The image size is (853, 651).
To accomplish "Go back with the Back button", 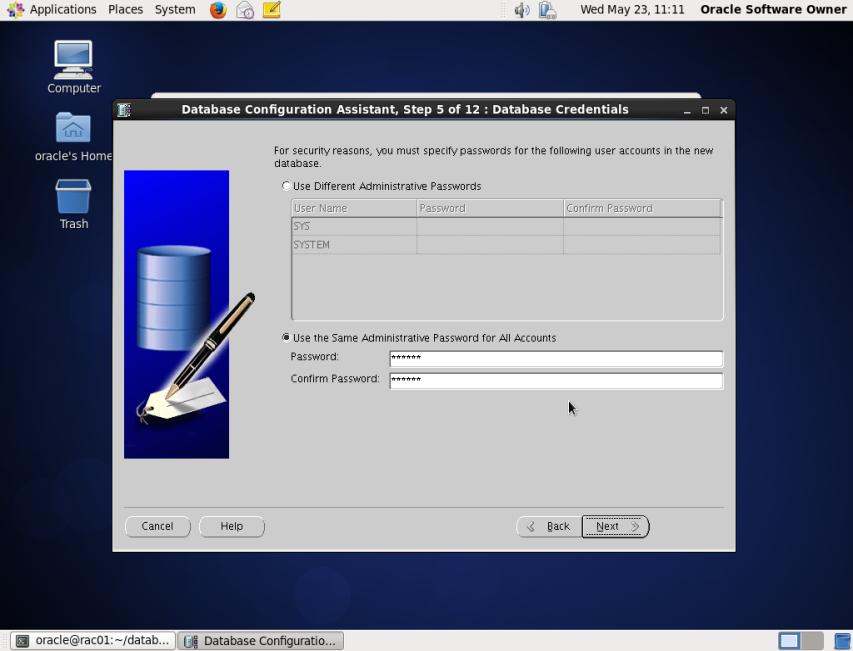I will point(548,526).
